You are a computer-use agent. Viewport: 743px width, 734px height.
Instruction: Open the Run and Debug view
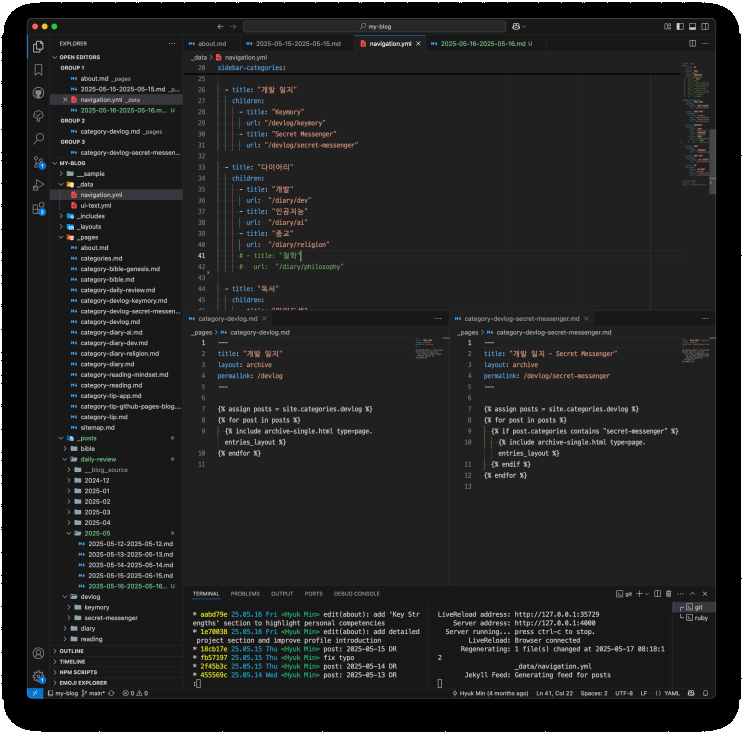(x=38, y=185)
